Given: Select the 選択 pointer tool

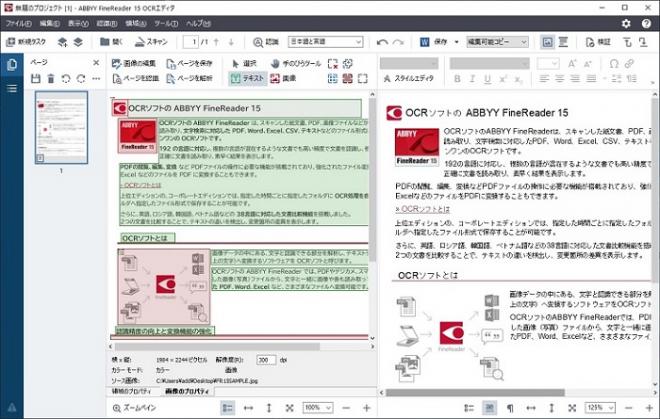Looking at the screenshot, I should 244,64.
